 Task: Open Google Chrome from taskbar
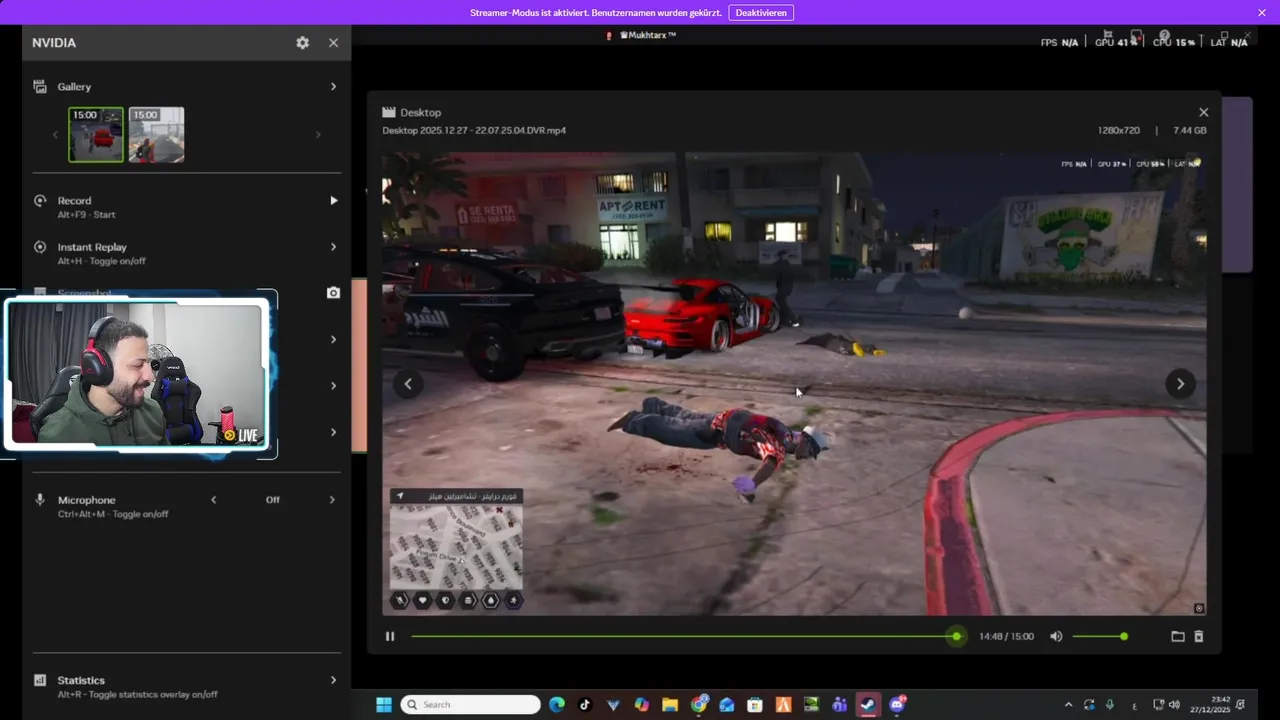pyautogui.click(x=699, y=705)
